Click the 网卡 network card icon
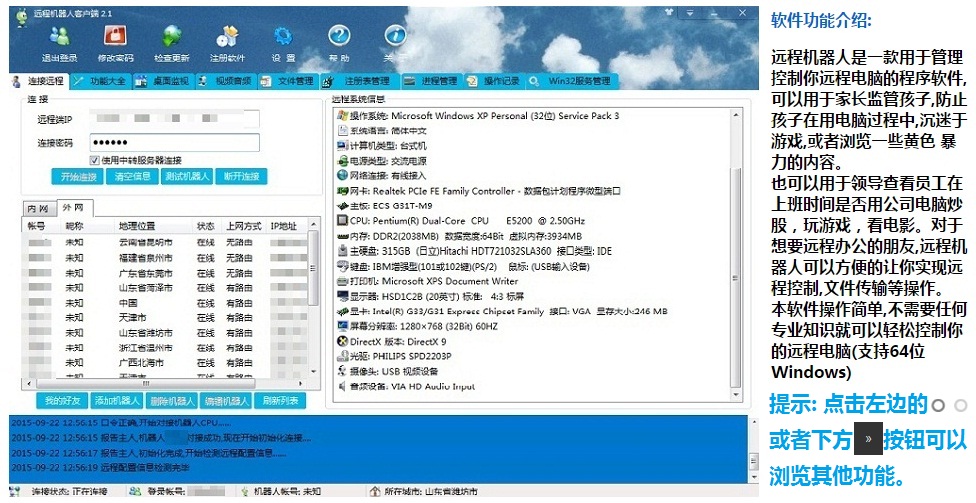The width and height of the screenshot is (976, 503). pos(342,190)
